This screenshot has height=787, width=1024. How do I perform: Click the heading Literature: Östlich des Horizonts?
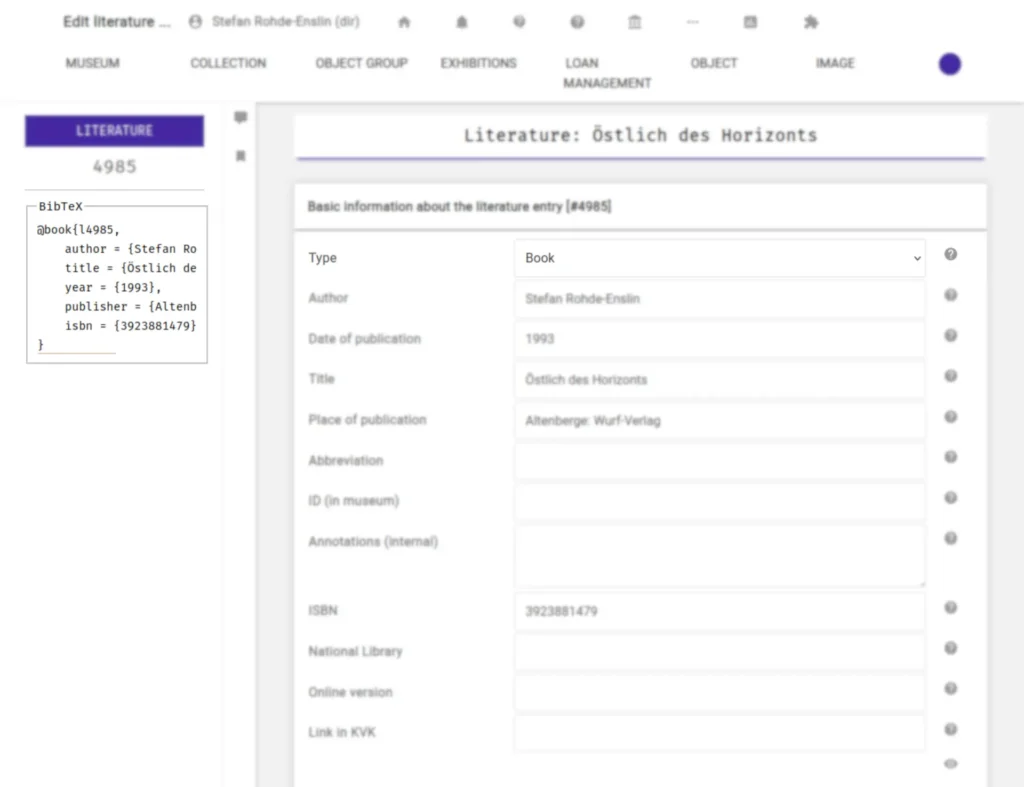[x=640, y=135]
